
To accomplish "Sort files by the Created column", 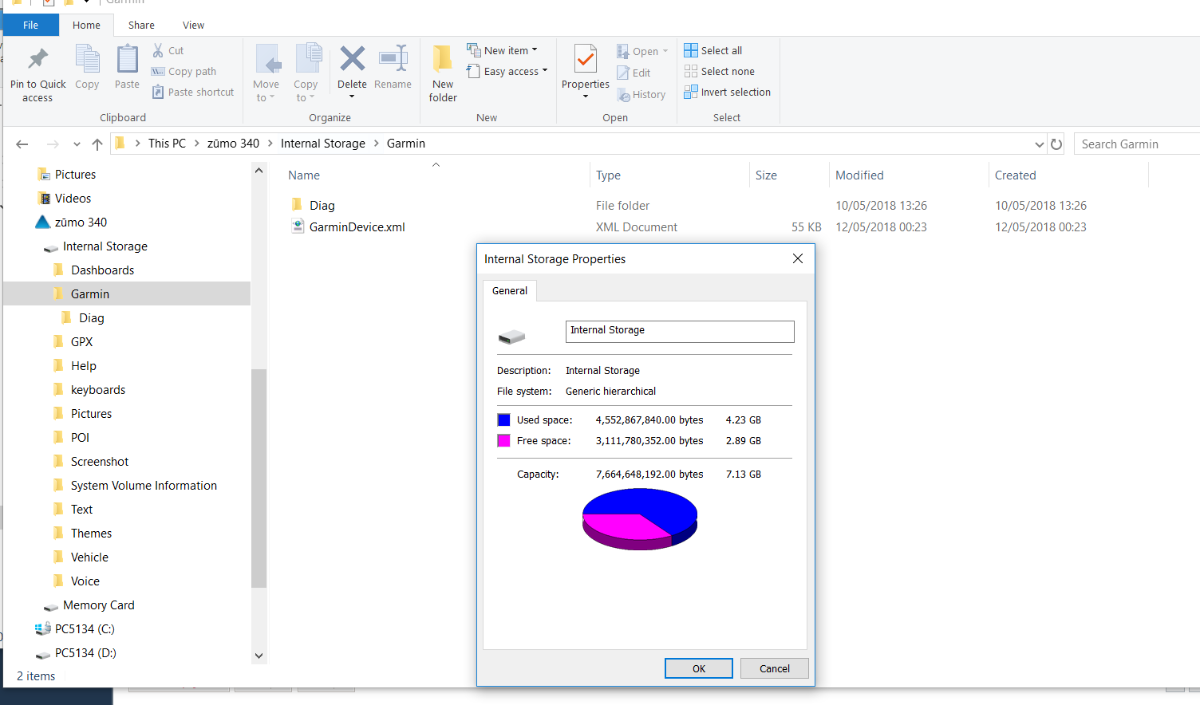I will [x=1015, y=175].
